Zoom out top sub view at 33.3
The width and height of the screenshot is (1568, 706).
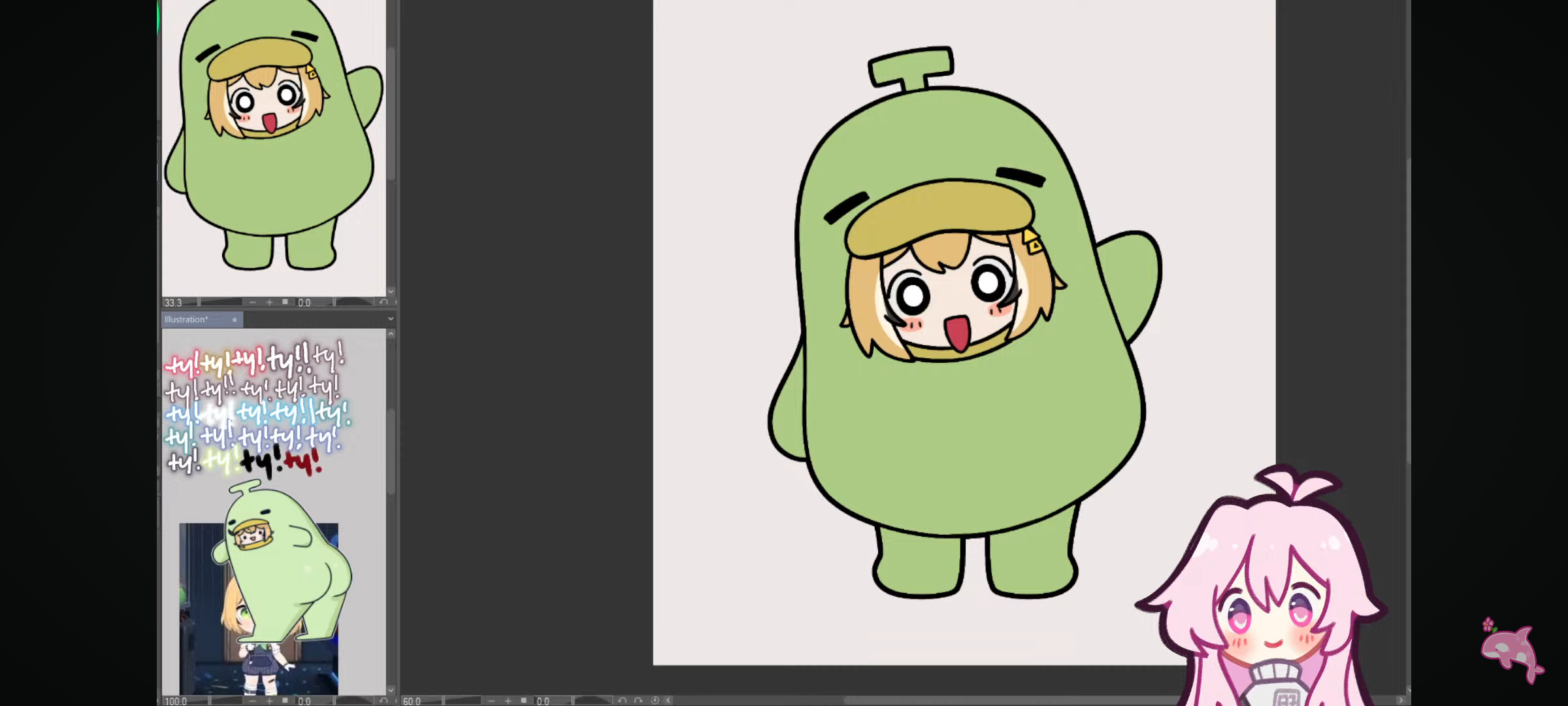pyautogui.click(x=253, y=302)
